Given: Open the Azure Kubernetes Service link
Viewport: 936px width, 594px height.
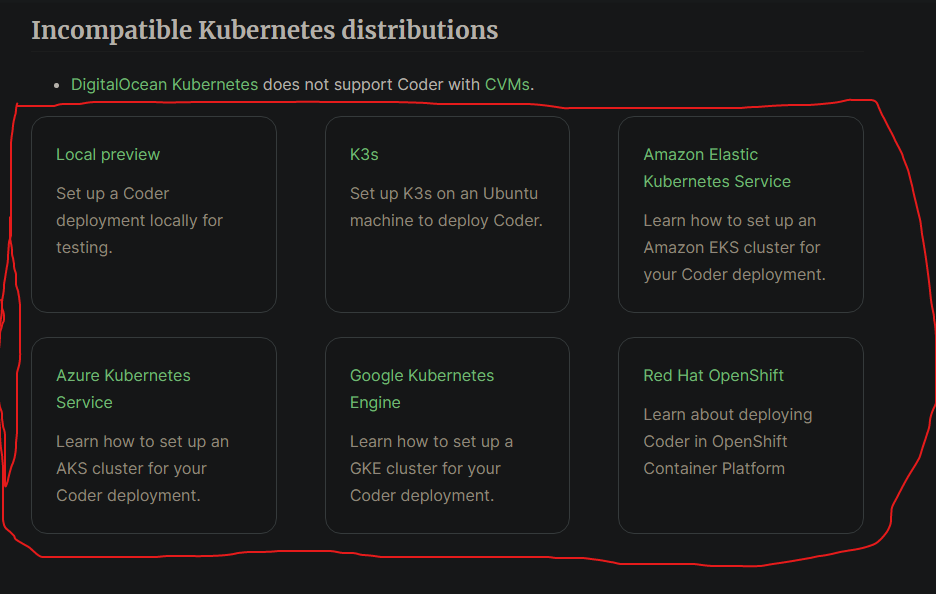Looking at the screenshot, I should click(123, 389).
